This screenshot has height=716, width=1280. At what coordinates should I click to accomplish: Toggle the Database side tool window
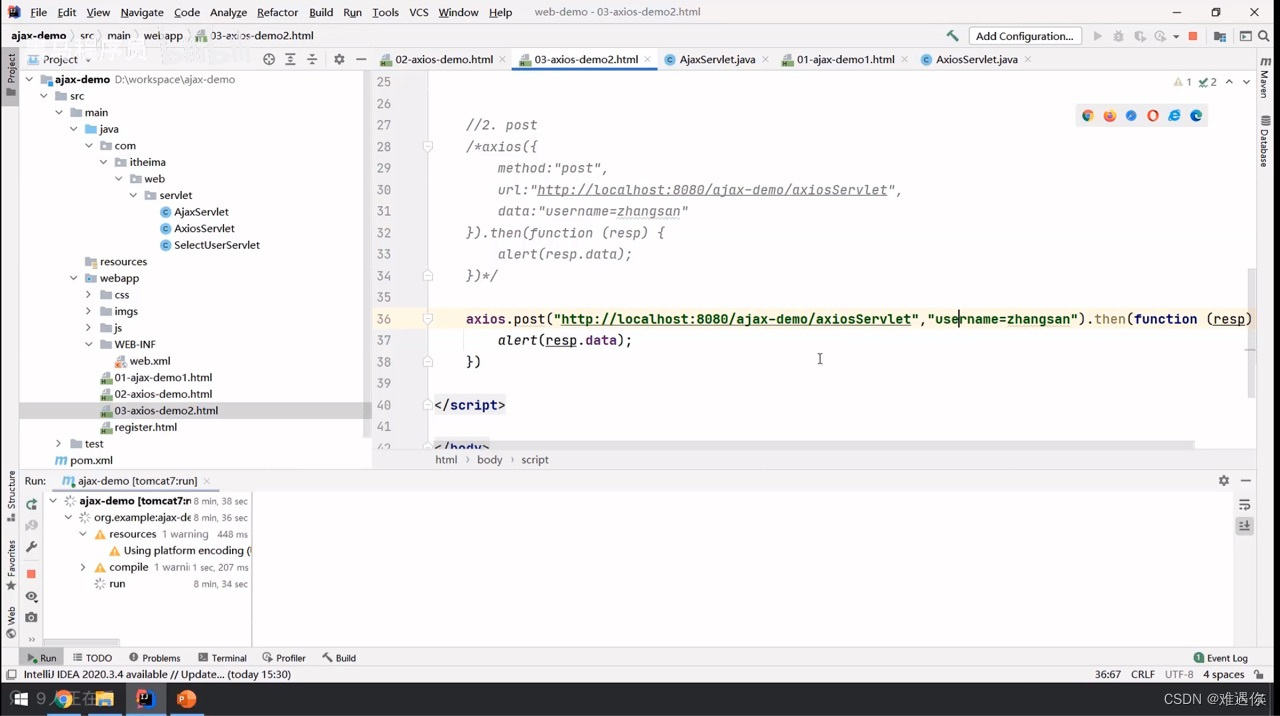pos(1266,142)
